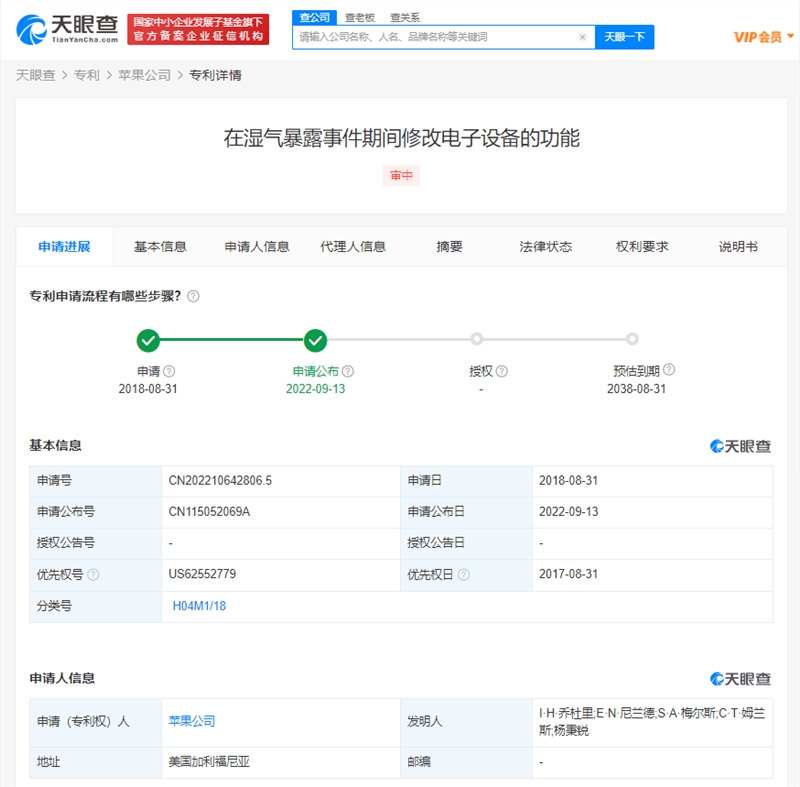Click the 专利详情 breadcrumb text
This screenshot has width=800, height=787.
[x=215, y=75]
